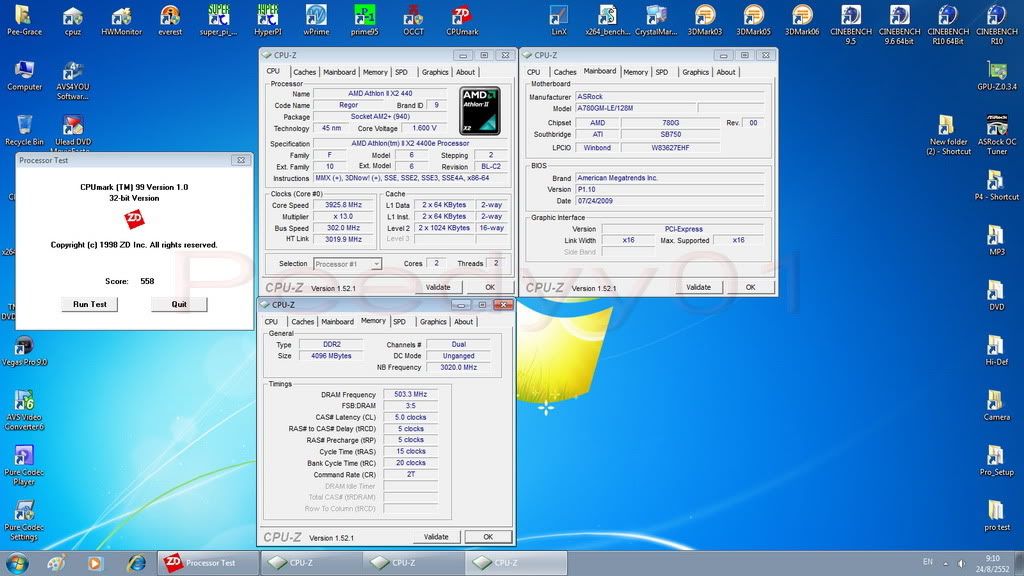
Task: Click the Model field A780GM-LE/128M
Action: 635,108
